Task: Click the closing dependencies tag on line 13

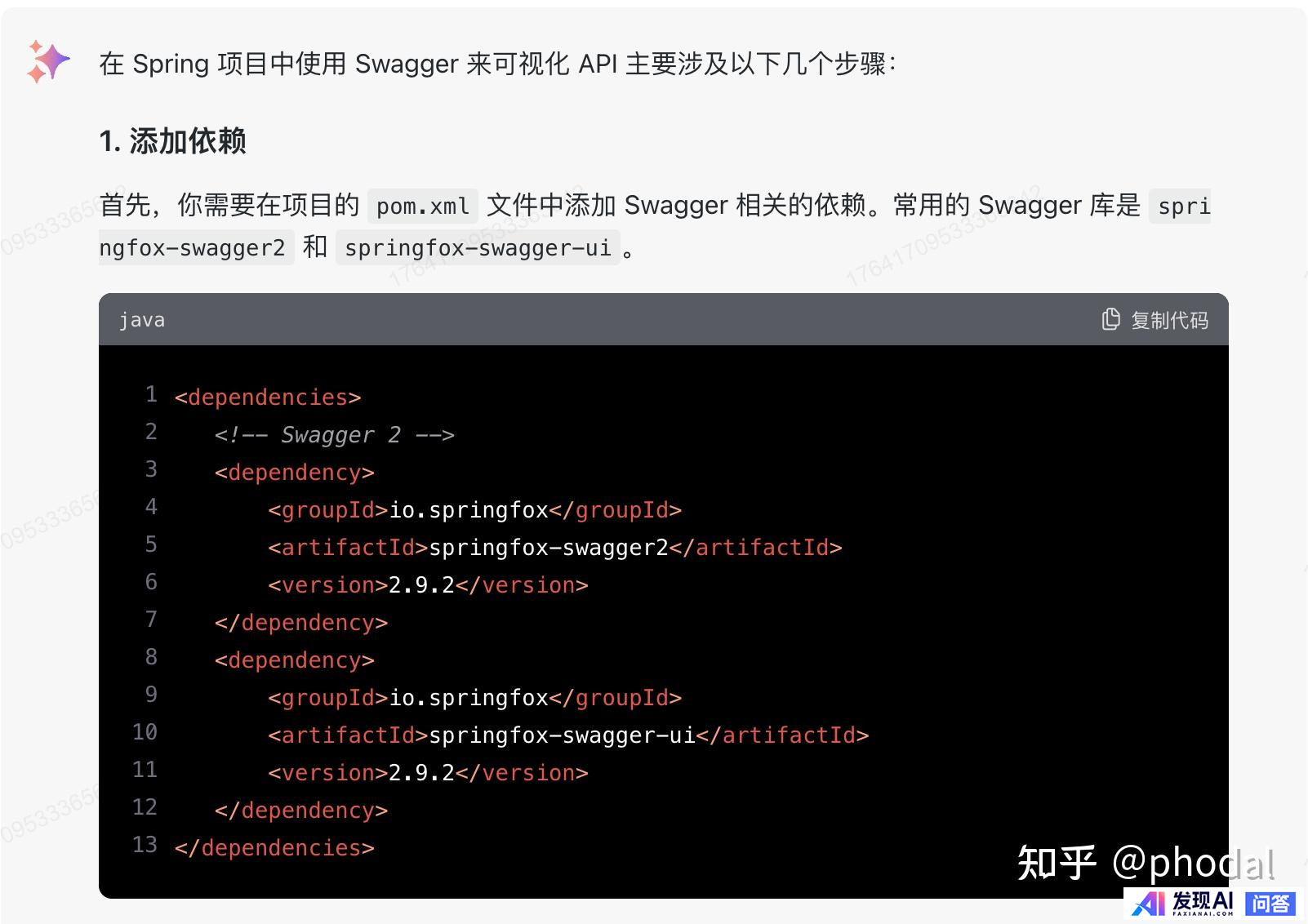Action: 274,848
